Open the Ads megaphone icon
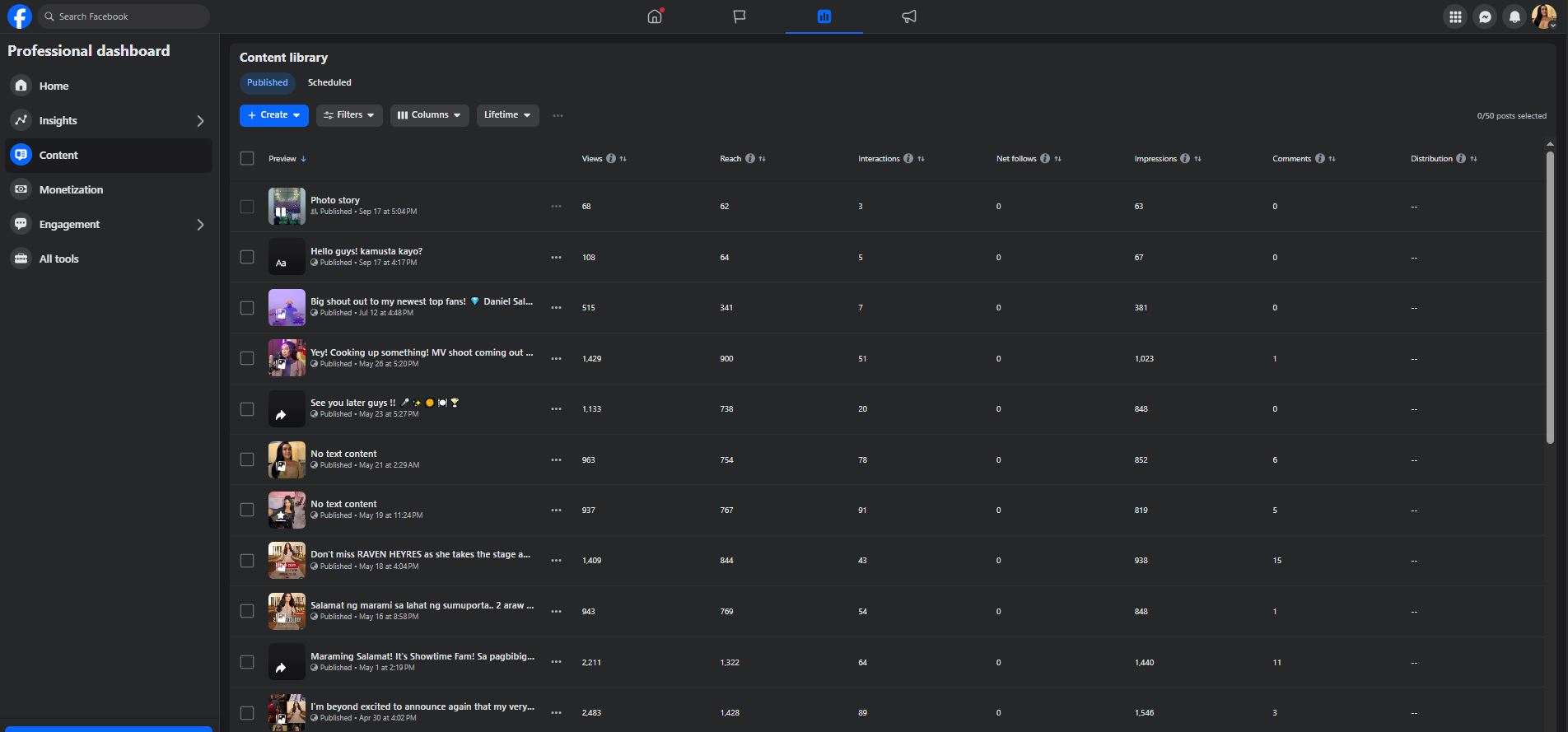The height and width of the screenshot is (732, 1568). [x=908, y=16]
